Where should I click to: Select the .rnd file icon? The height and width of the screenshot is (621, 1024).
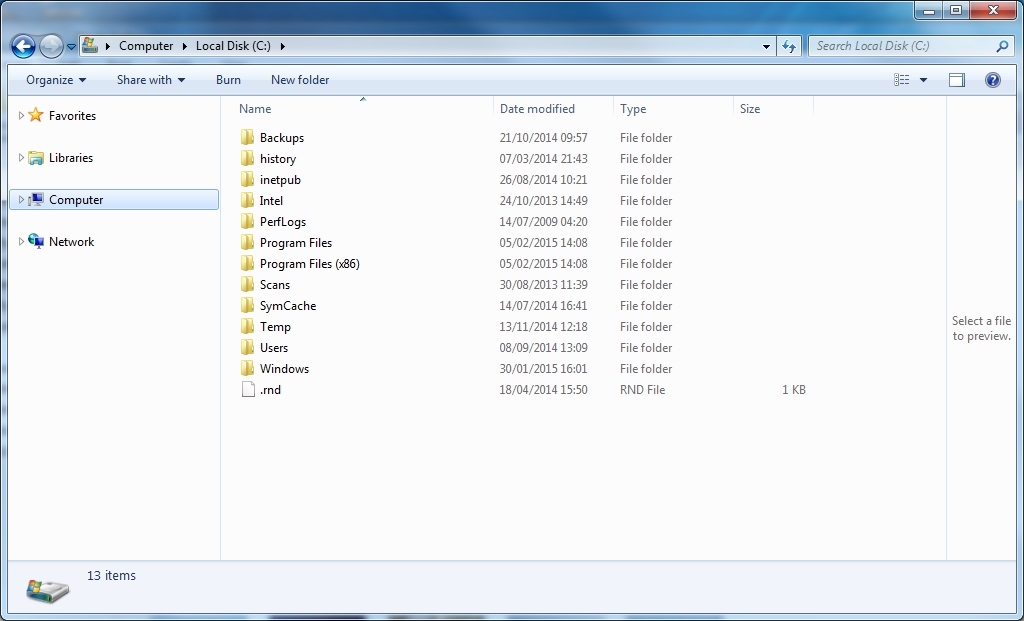pos(248,389)
